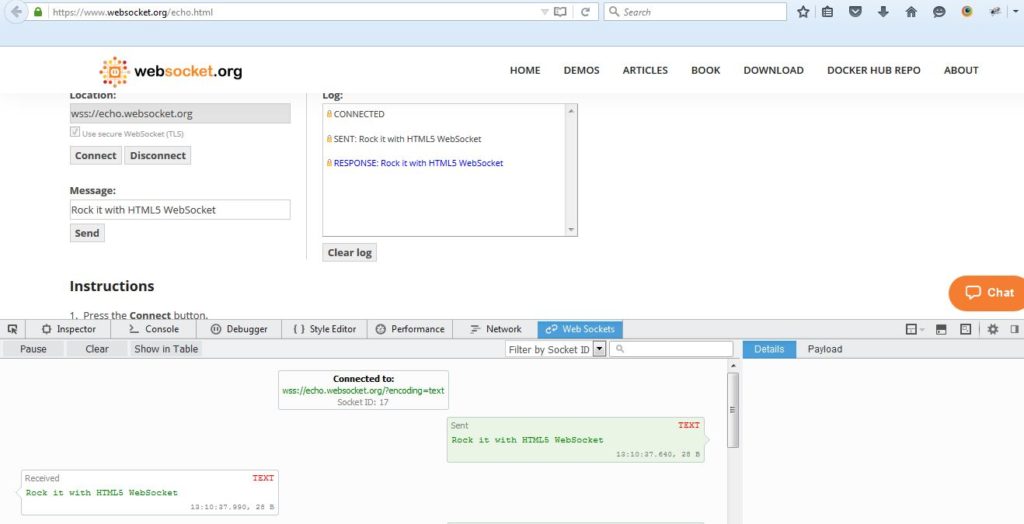Switch to the Payload pane tab
Screen dimensions: 1024x524
[x=825, y=349]
